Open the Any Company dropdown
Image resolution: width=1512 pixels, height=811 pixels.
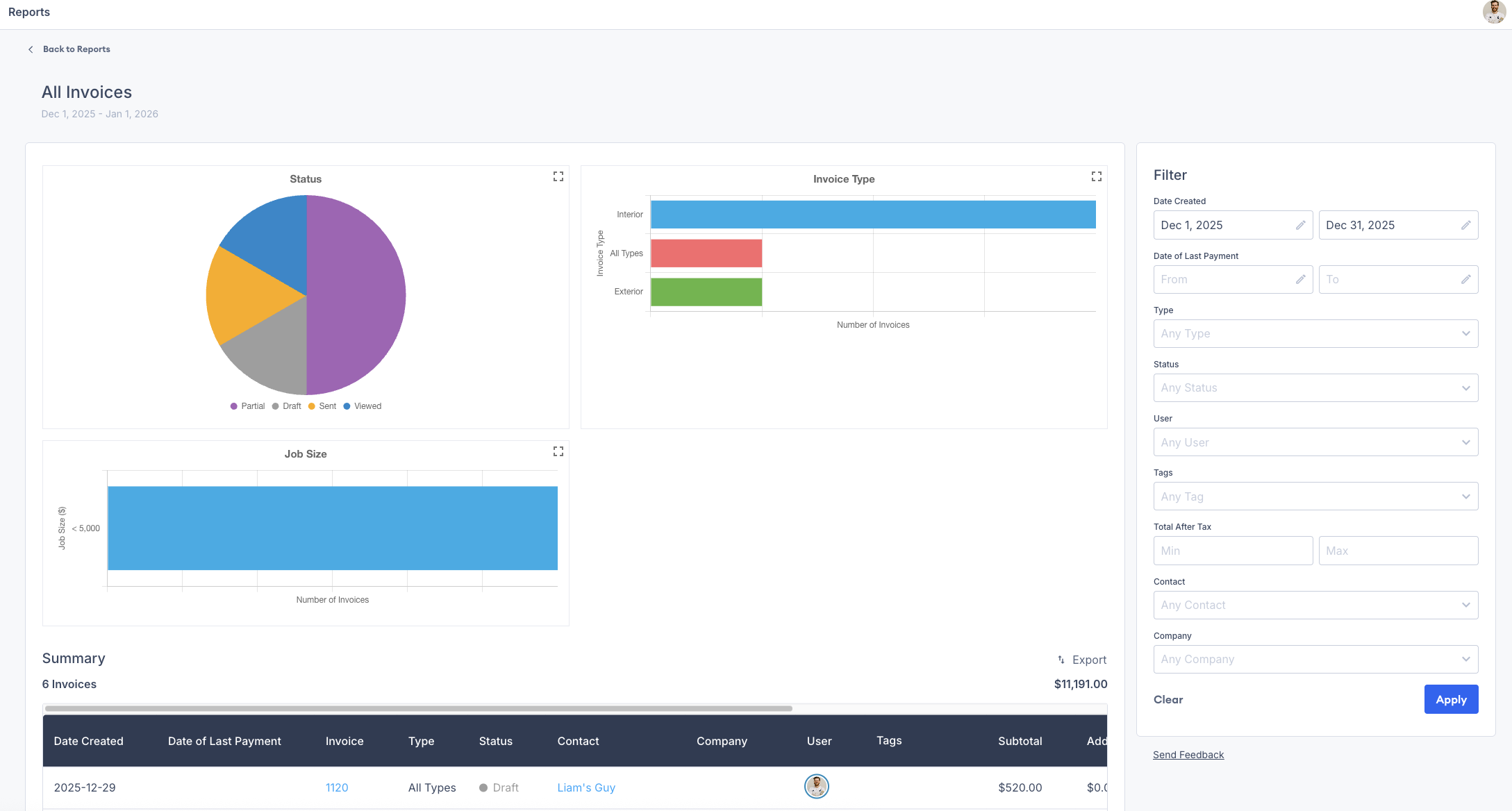1315,659
